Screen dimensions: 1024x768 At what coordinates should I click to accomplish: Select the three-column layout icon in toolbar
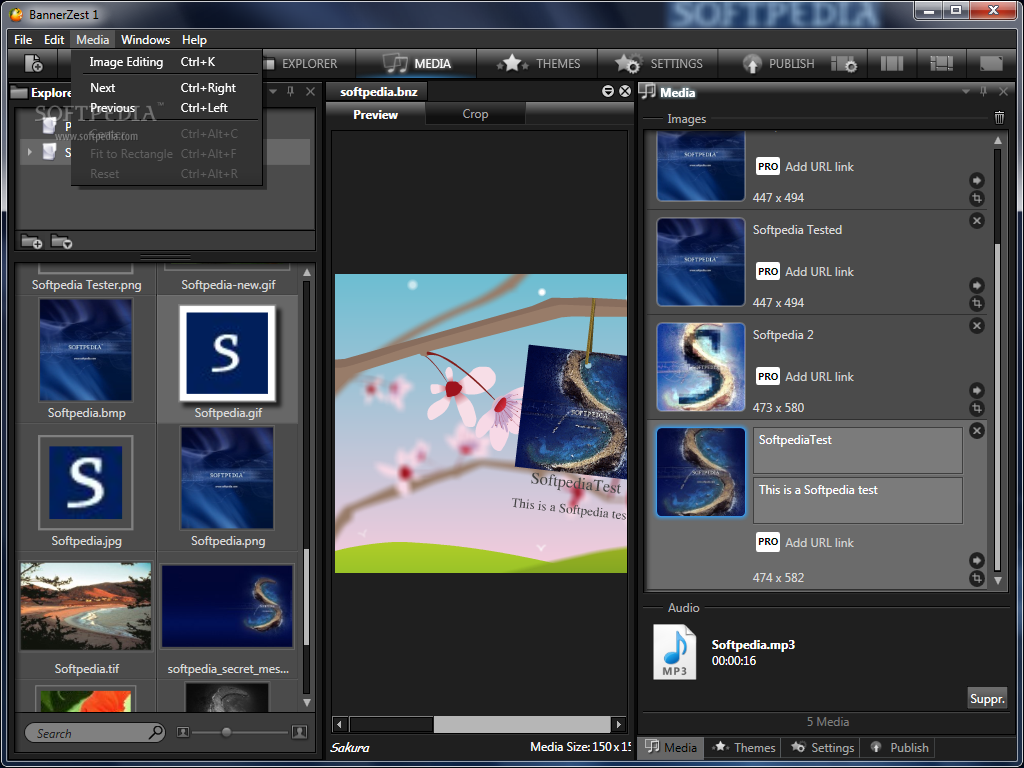click(x=891, y=63)
